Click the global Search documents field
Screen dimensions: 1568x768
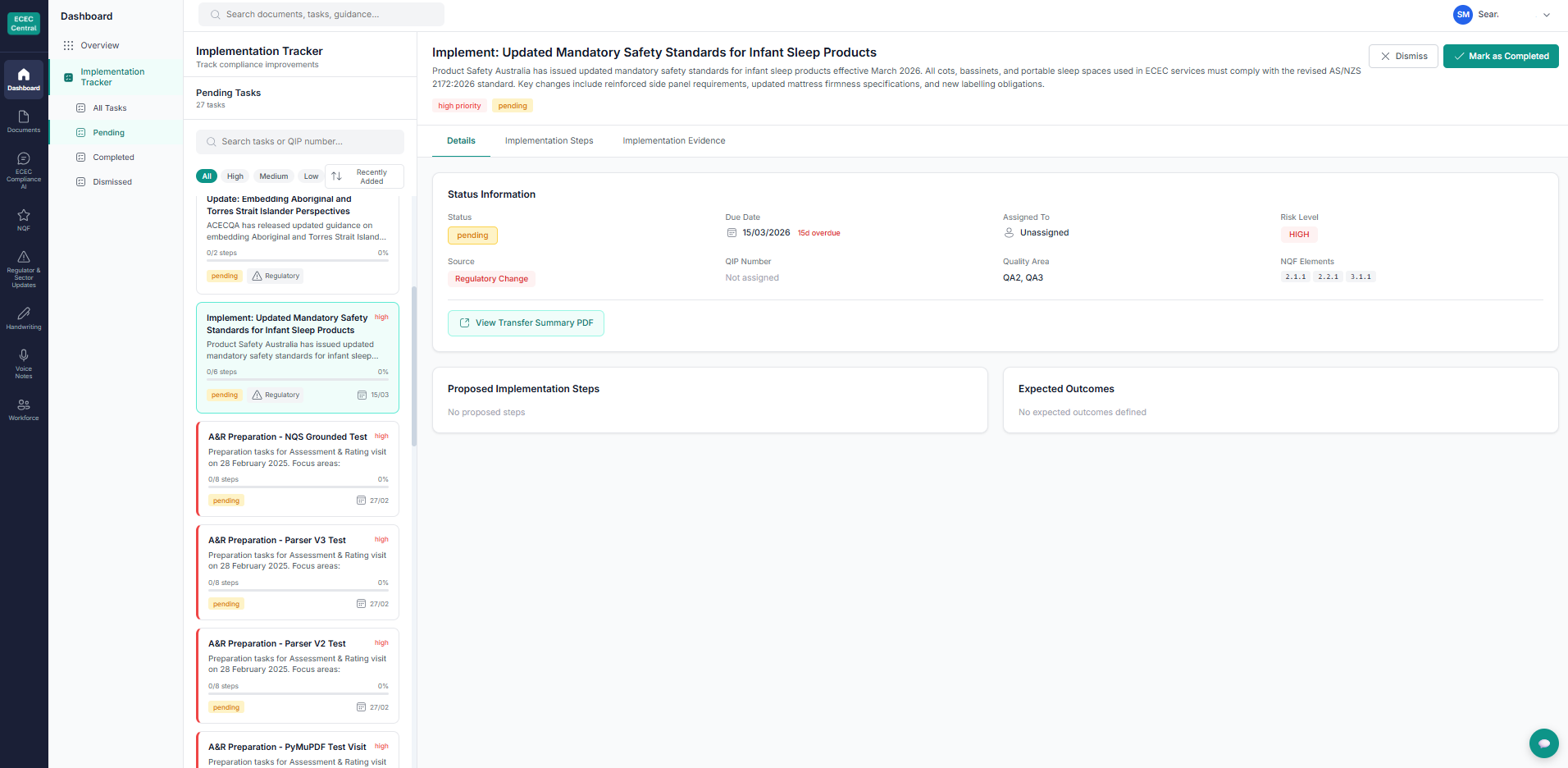pyautogui.click(x=321, y=15)
